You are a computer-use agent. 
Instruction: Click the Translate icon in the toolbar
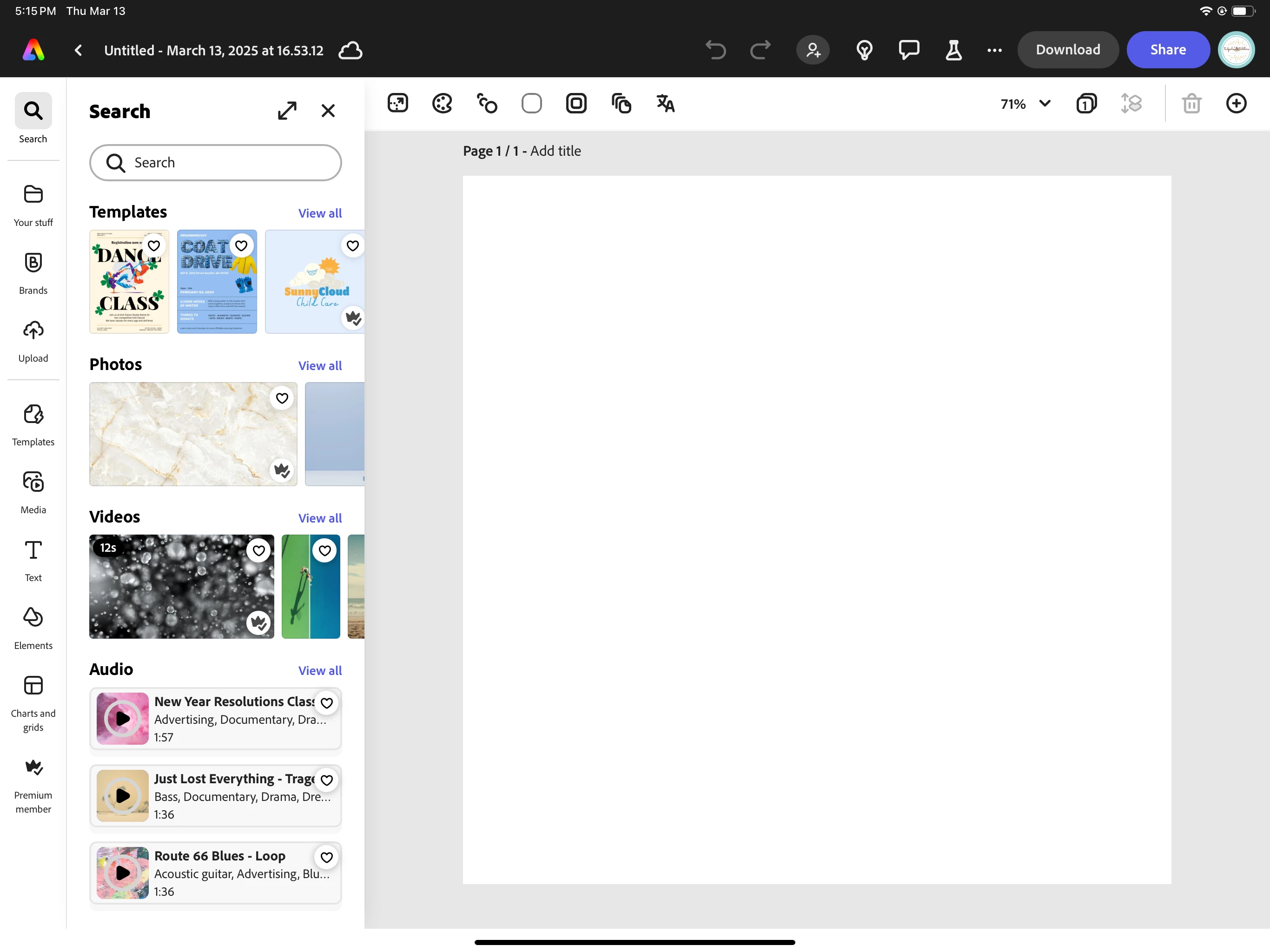[x=665, y=104]
